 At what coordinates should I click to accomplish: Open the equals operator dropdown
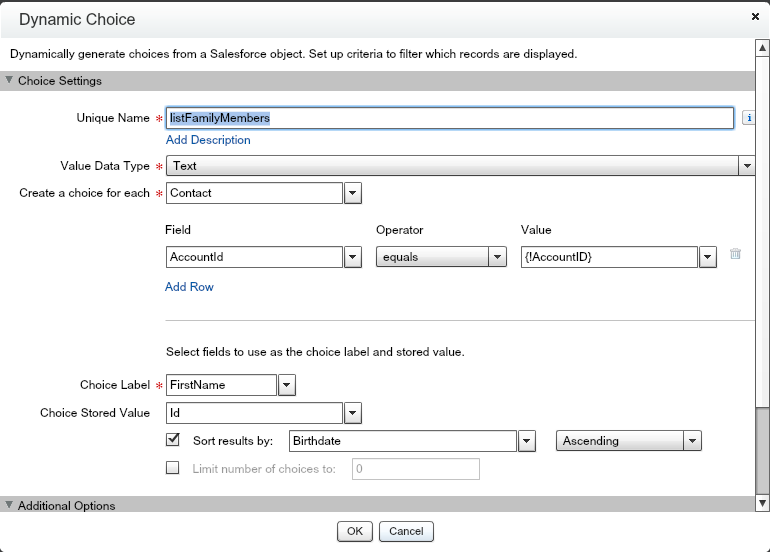[x=497, y=257]
